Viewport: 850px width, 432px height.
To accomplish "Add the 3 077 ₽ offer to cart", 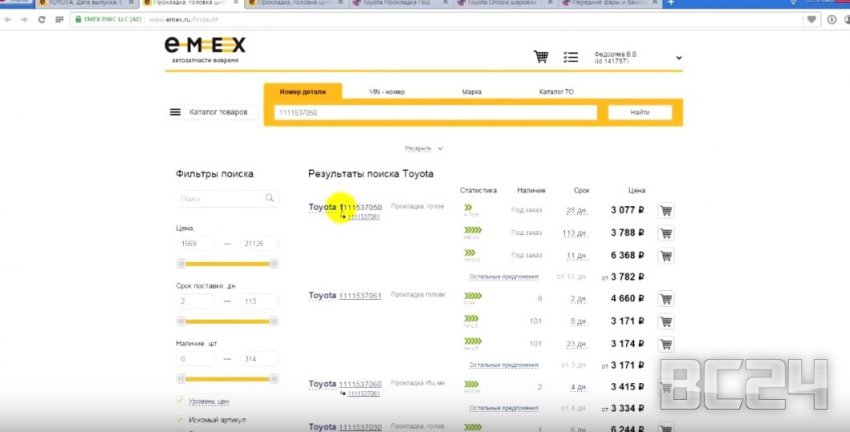I will coord(667,211).
